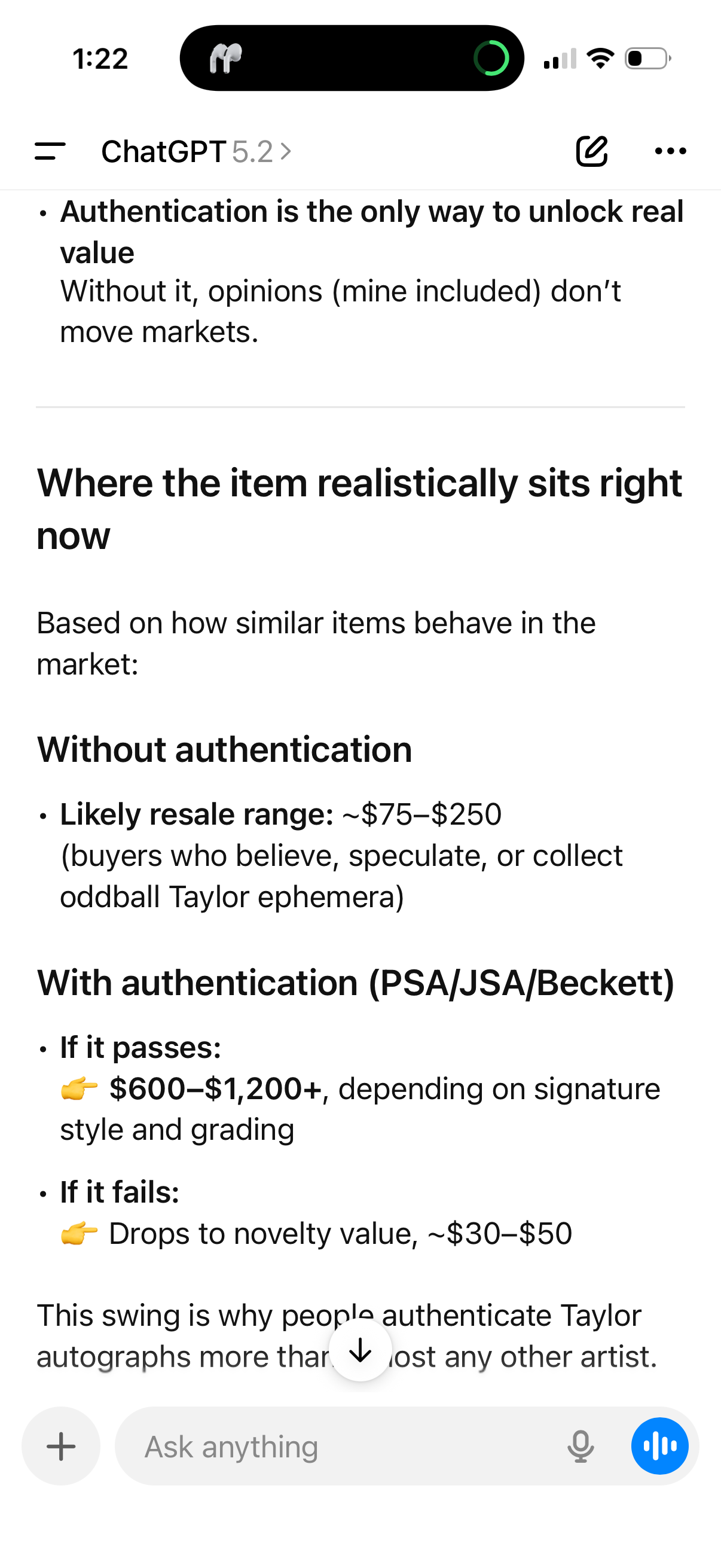
Task: Open the plus attachment button
Action: [61, 1446]
